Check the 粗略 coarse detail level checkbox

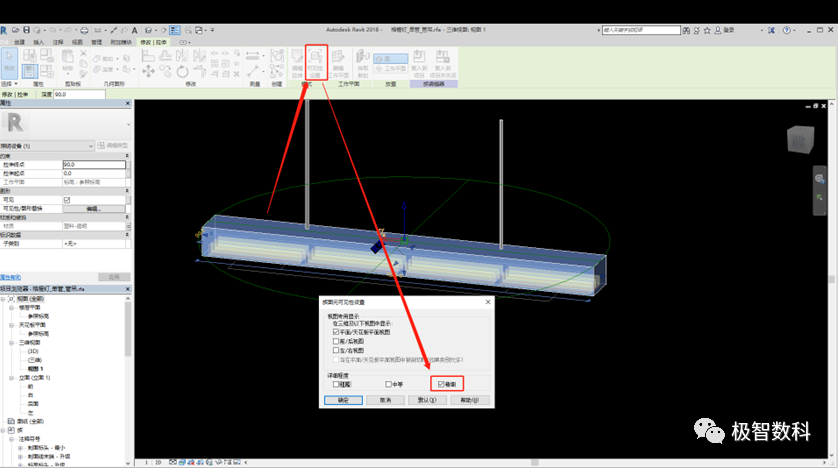[336, 384]
